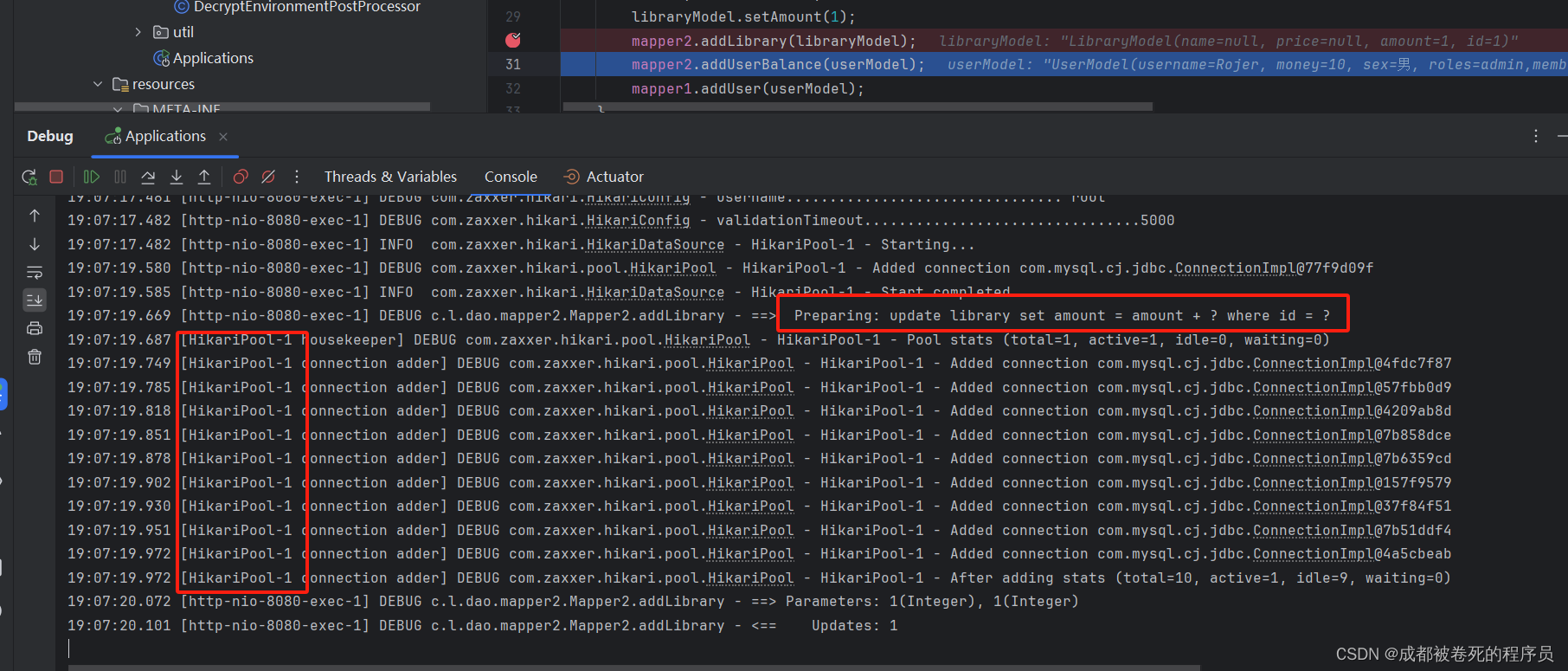This screenshot has width=1568, height=671.
Task: Open HikariDataSource link on Starting line
Action: (656, 245)
